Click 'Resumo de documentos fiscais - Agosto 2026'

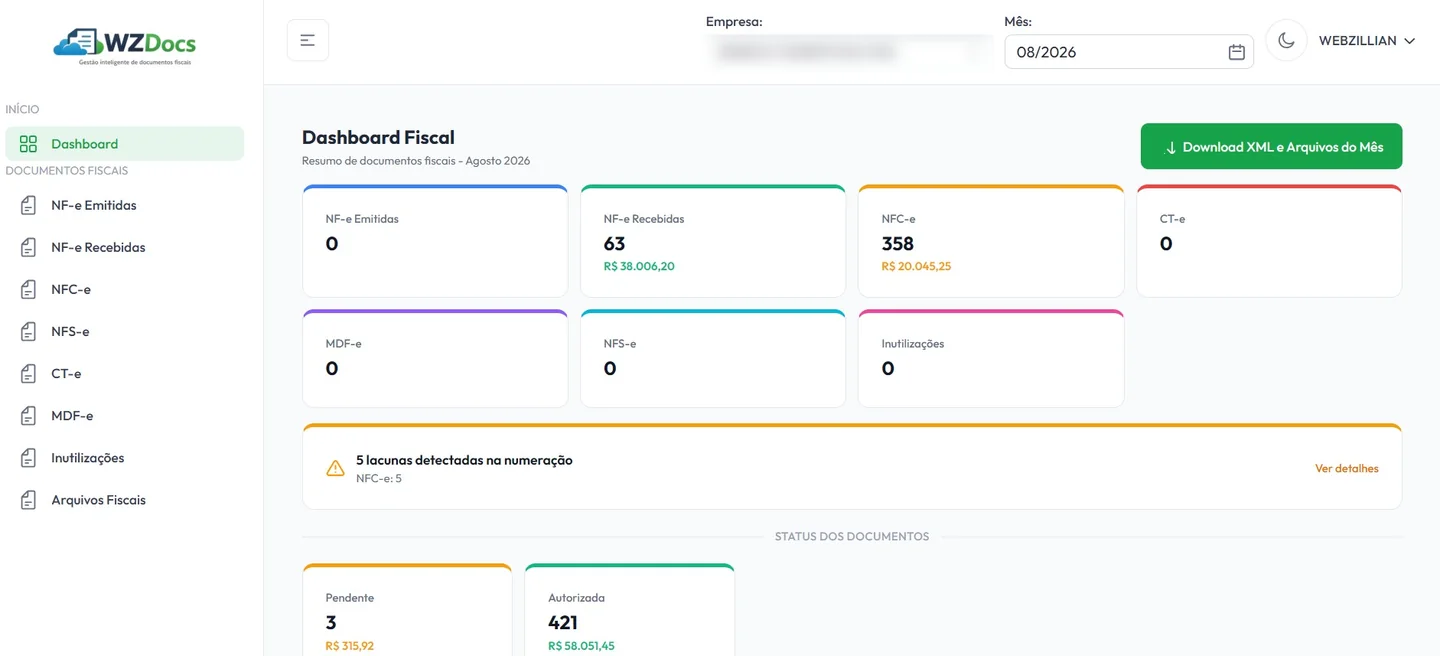tap(416, 160)
